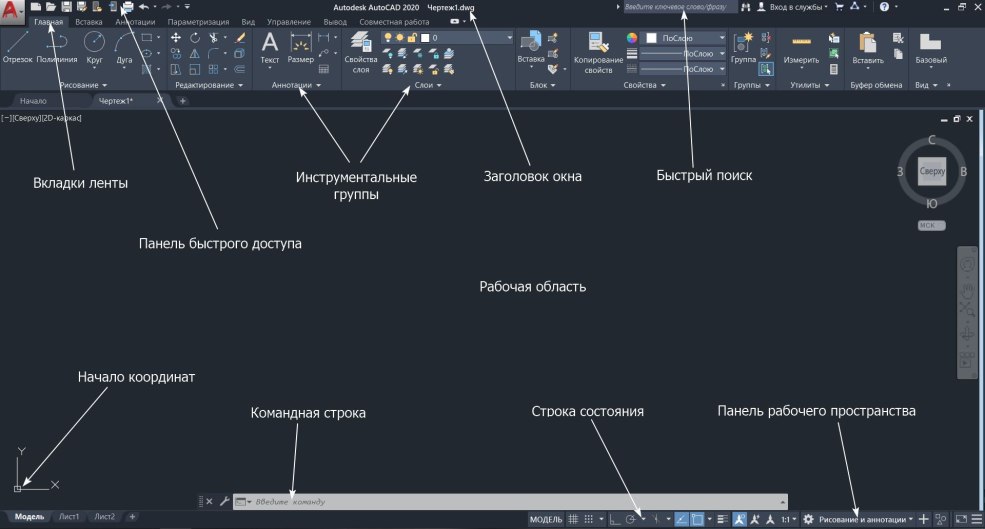Image resolution: width=985 pixels, height=529 pixels.
Task: Click the Измерить measure tool
Action: (x=801, y=49)
